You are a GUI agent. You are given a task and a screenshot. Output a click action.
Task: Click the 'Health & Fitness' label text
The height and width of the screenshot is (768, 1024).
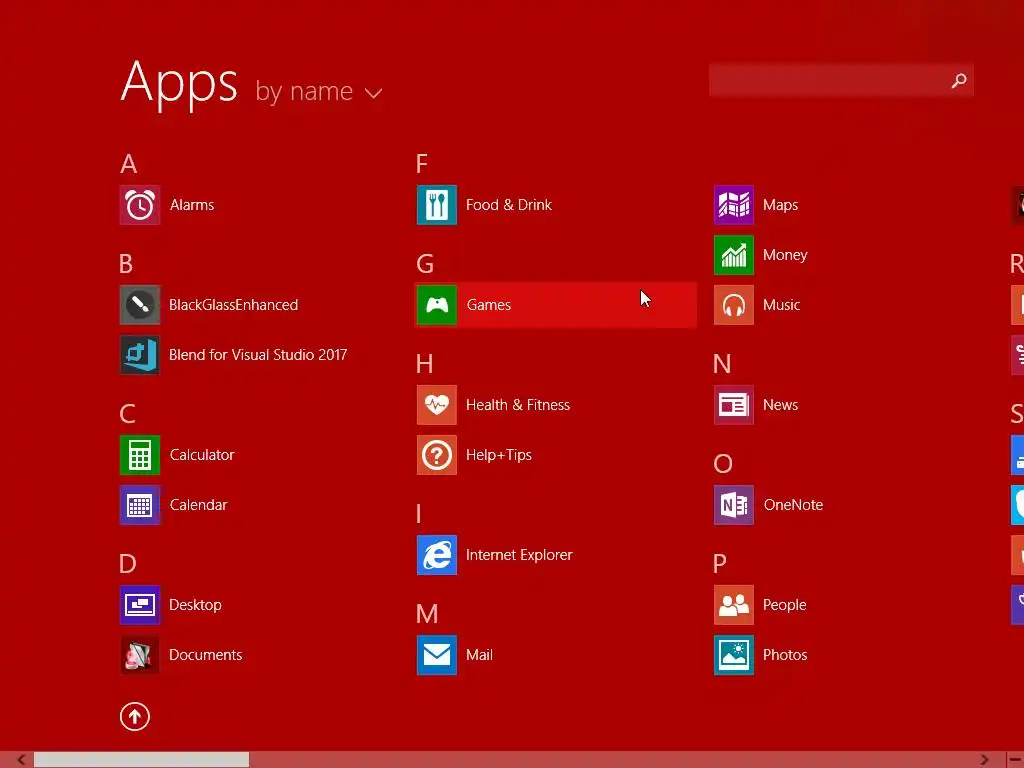518,405
